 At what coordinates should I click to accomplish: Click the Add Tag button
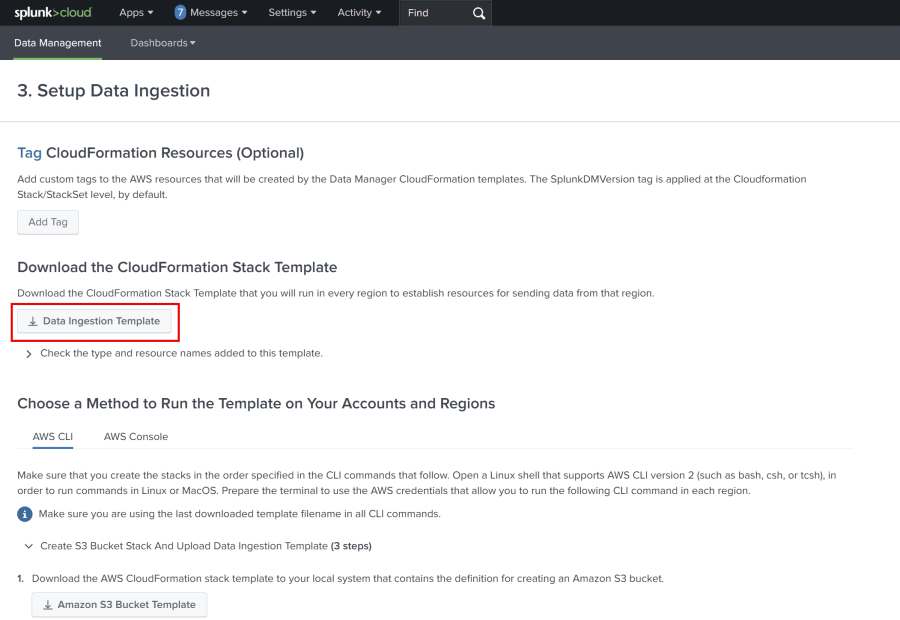coord(48,222)
